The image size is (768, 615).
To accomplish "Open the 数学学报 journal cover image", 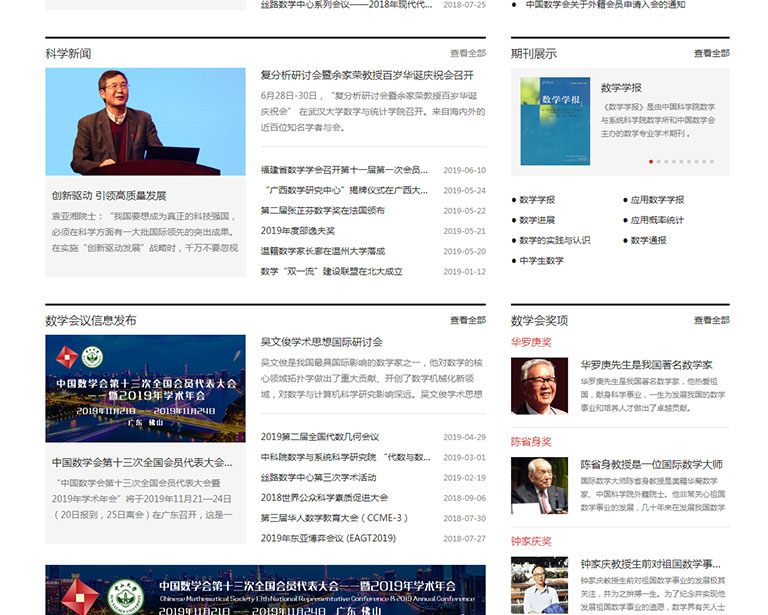I will 554,122.
